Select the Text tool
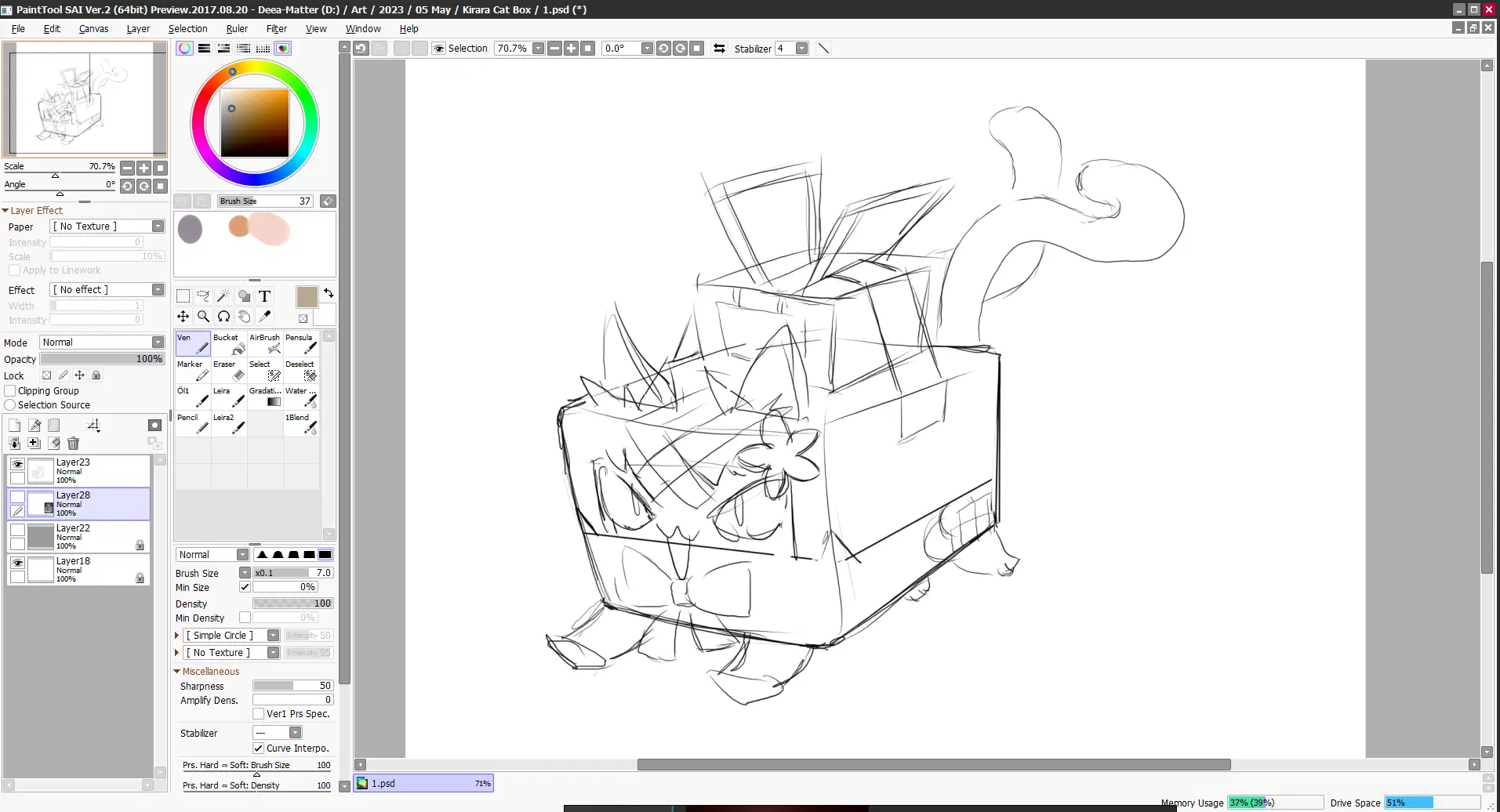1500x812 pixels. point(265,296)
